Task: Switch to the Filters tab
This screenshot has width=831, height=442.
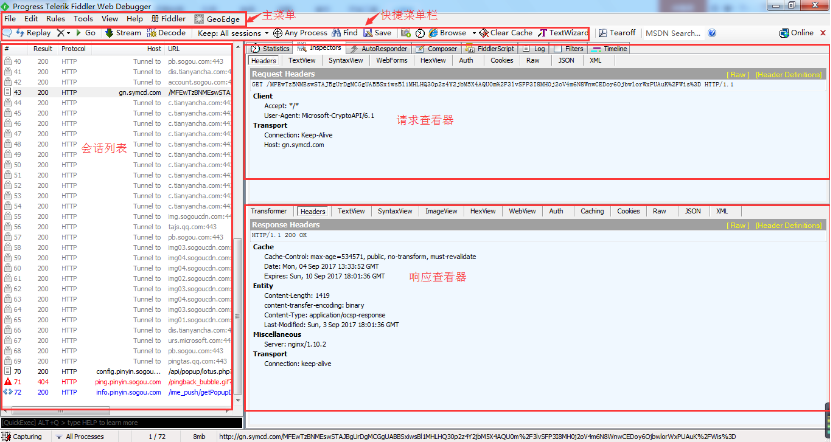Action: point(569,49)
